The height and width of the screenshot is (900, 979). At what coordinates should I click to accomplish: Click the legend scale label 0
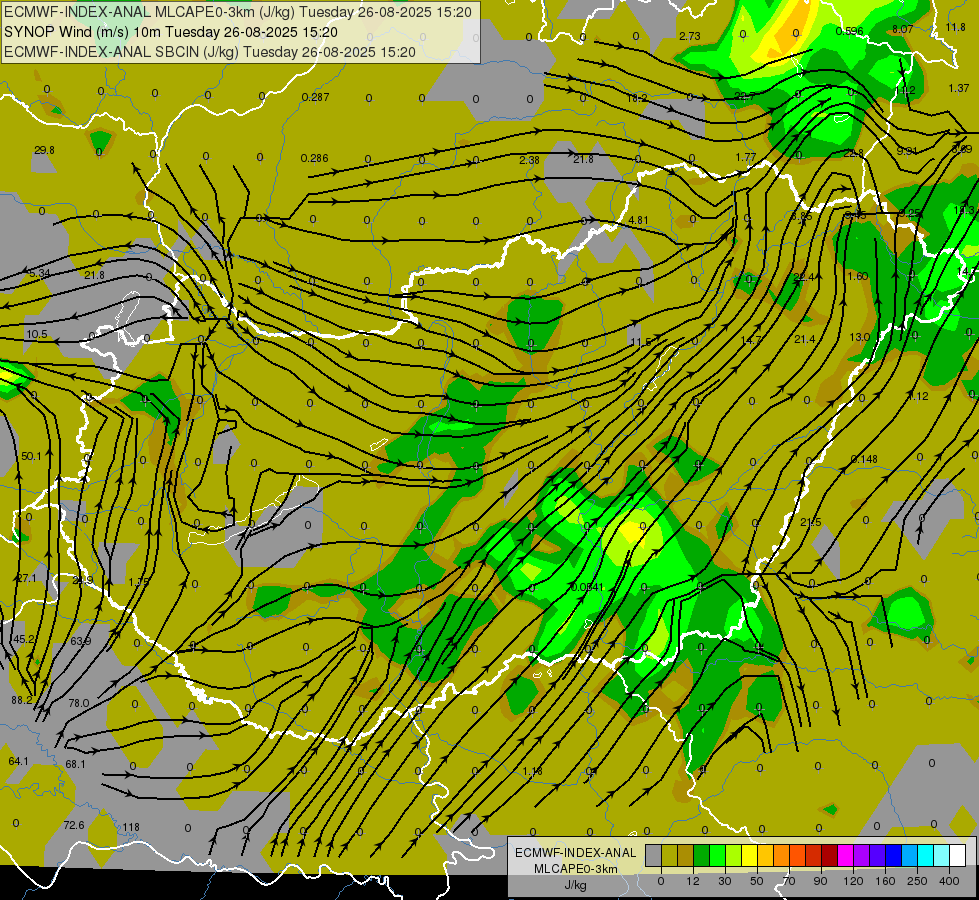(661, 881)
